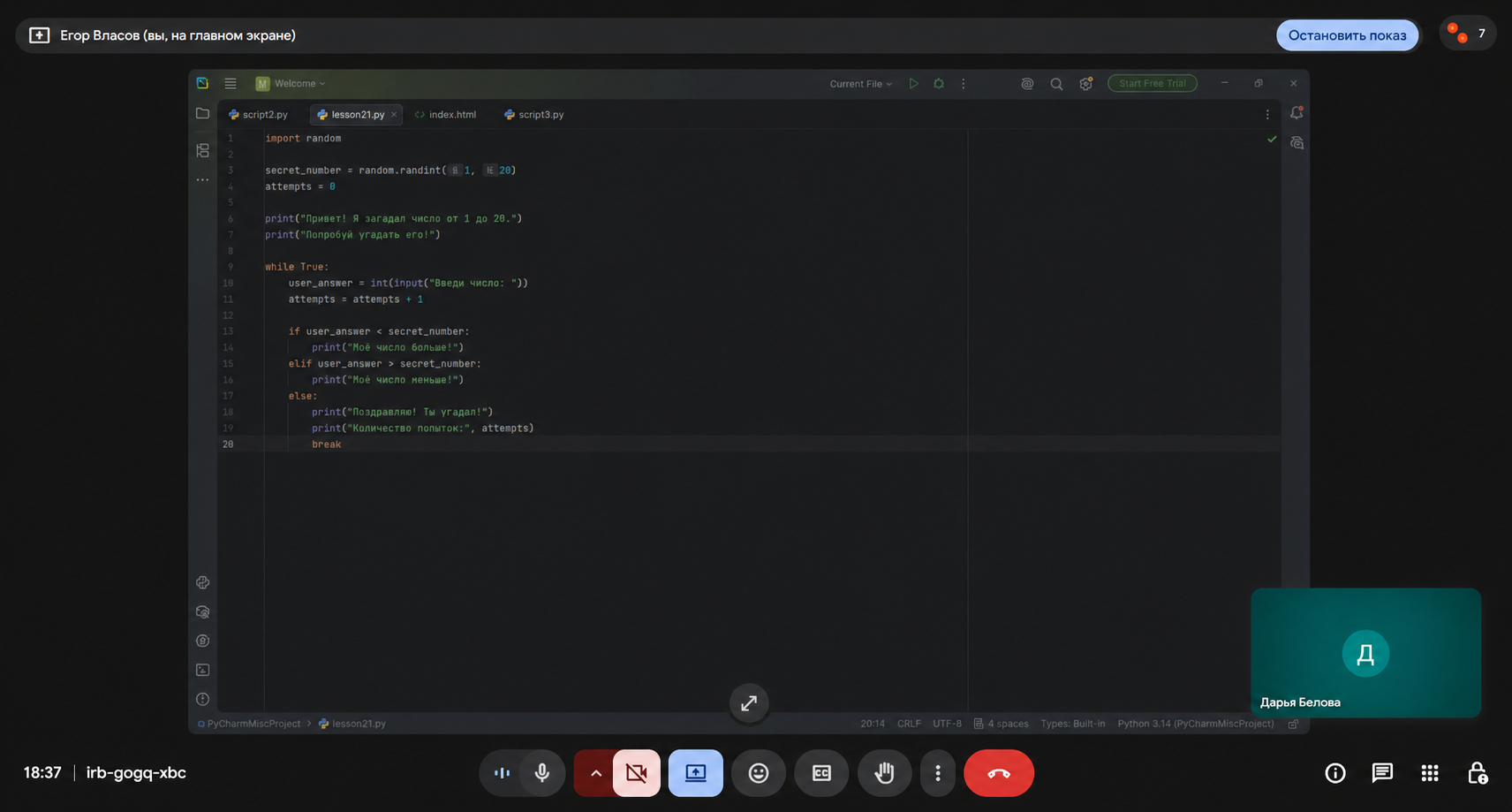Open the audio settings sound-wave button

(x=502, y=773)
